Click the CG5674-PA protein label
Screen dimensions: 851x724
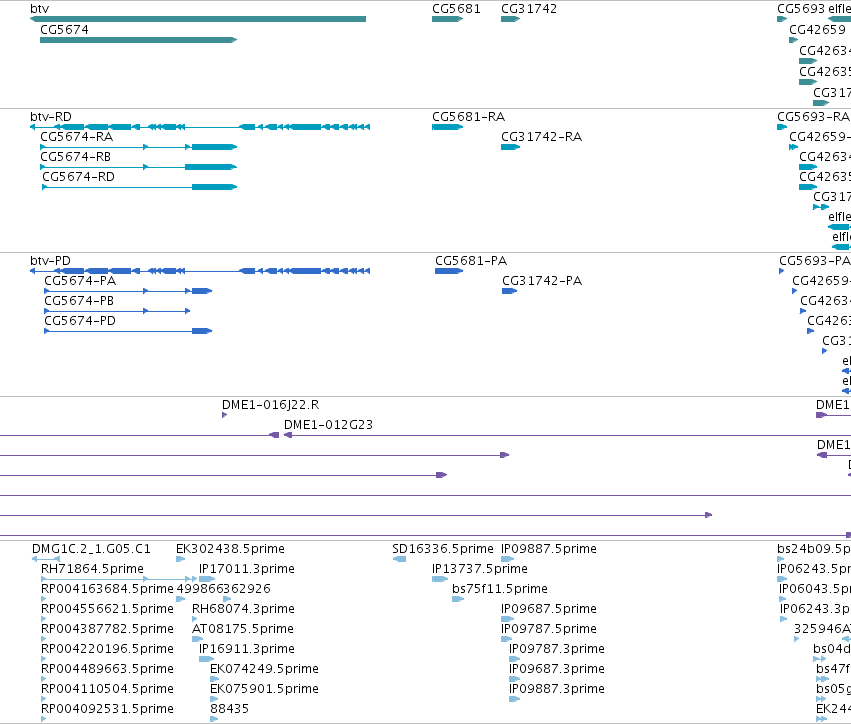pyautogui.click(x=80, y=281)
